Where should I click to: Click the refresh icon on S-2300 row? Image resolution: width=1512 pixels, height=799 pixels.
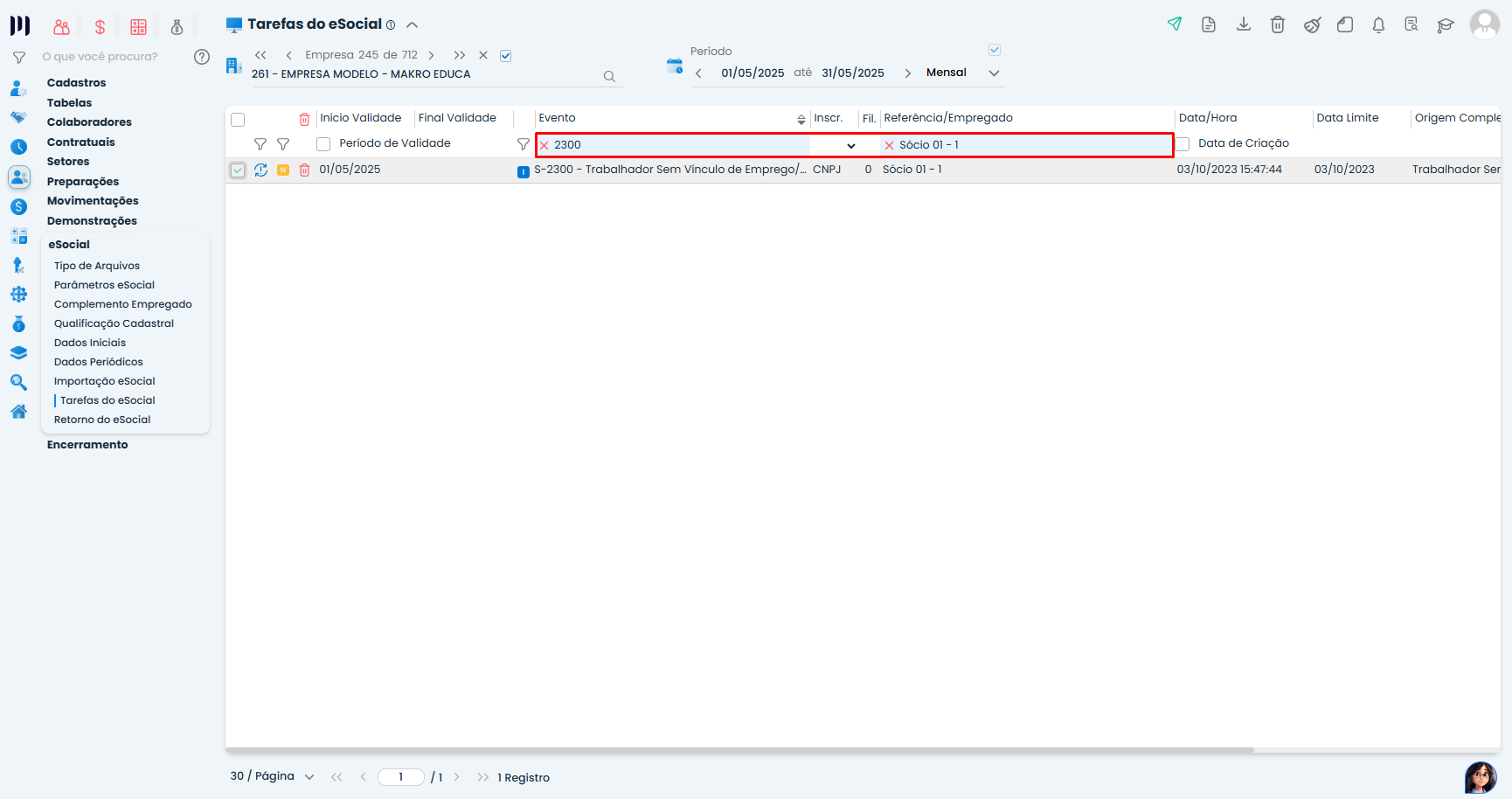tap(260, 170)
